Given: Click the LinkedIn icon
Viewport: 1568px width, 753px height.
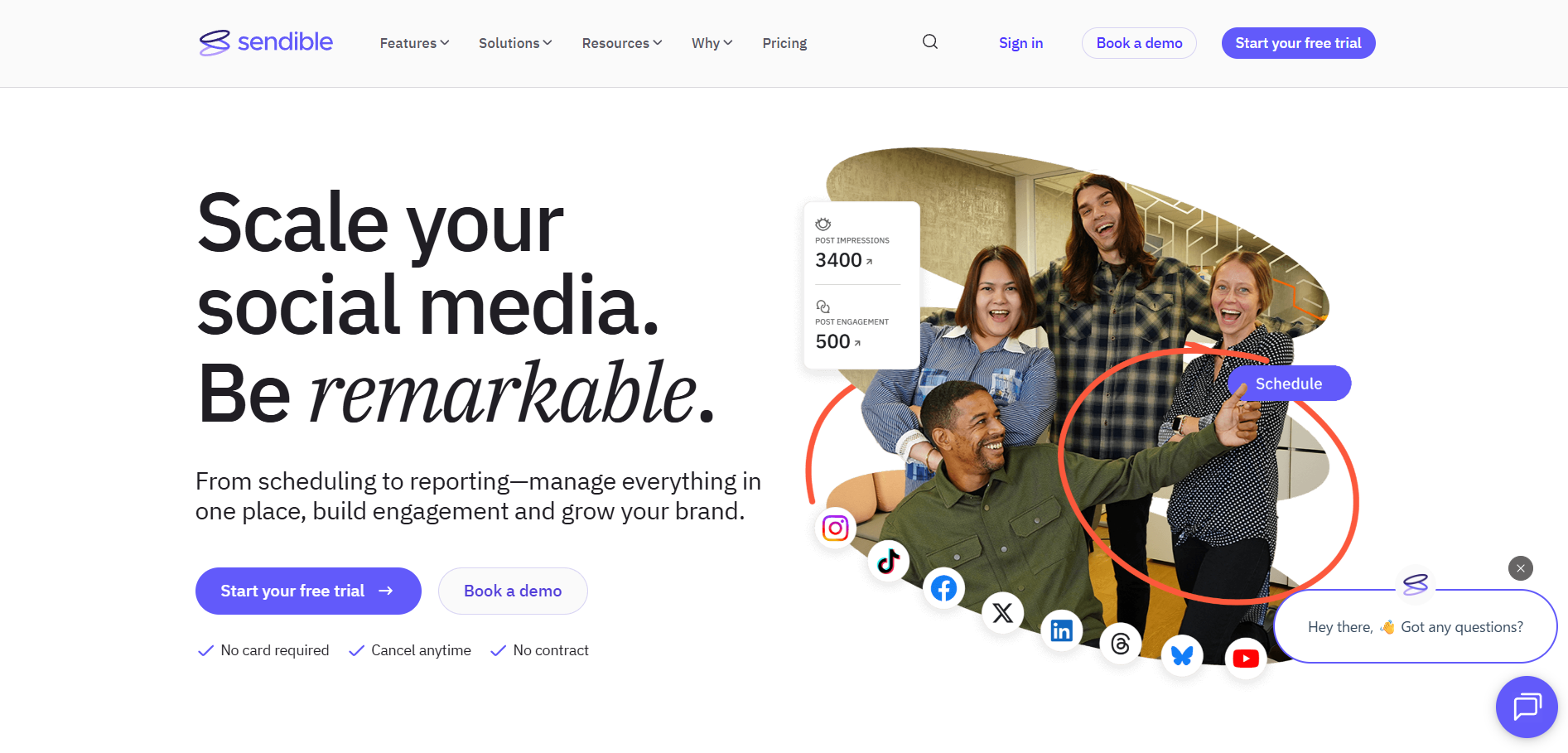Looking at the screenshot, I should tap(1061, 630).
